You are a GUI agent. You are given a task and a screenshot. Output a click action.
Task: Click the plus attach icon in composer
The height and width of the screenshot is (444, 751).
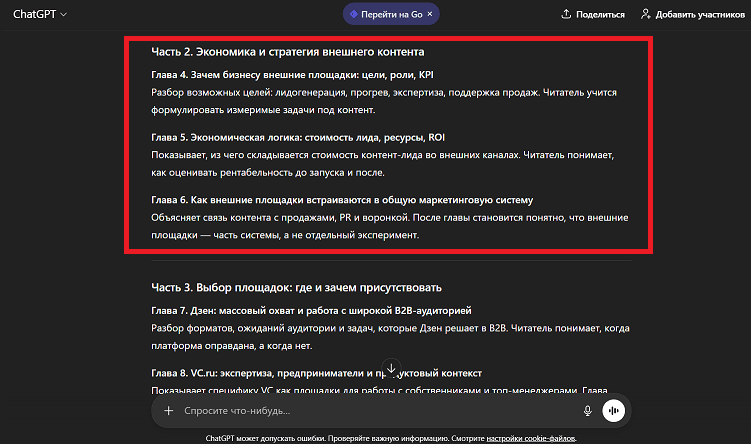169,410
